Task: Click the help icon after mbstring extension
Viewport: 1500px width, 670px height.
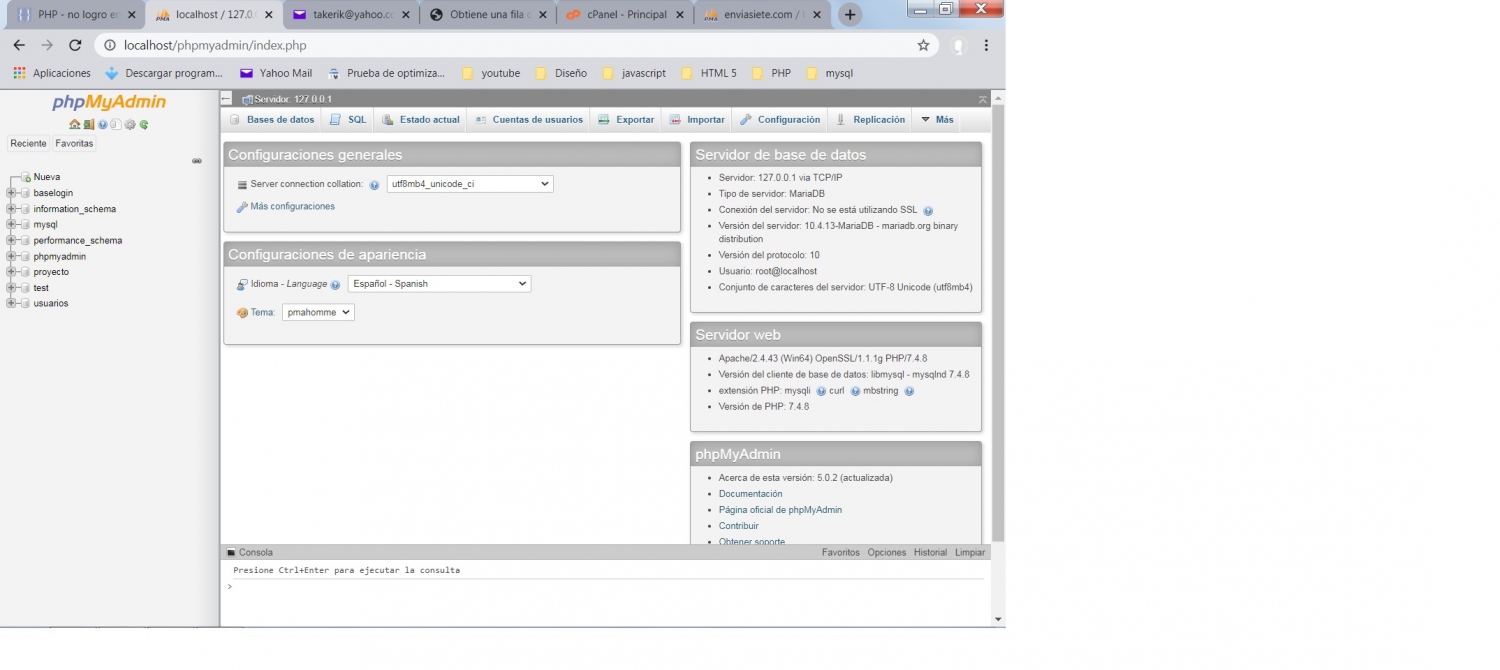Action: pyautogui.click(x=909, y=391)
